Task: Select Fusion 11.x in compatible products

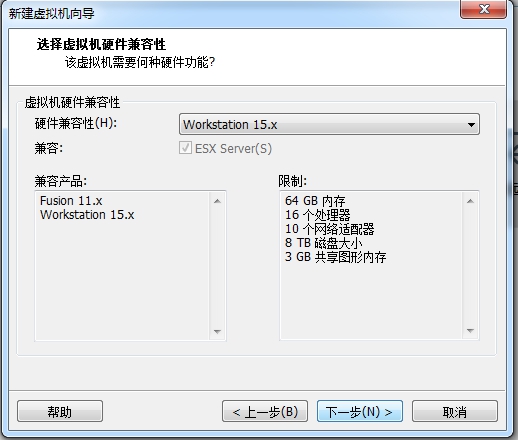Action: 71,201
